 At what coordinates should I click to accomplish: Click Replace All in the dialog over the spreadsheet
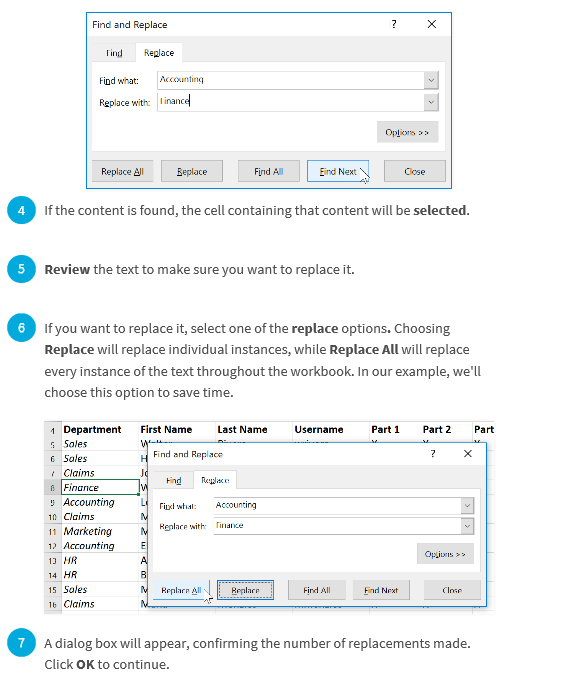pyautogui.click(x=181, y=590)
